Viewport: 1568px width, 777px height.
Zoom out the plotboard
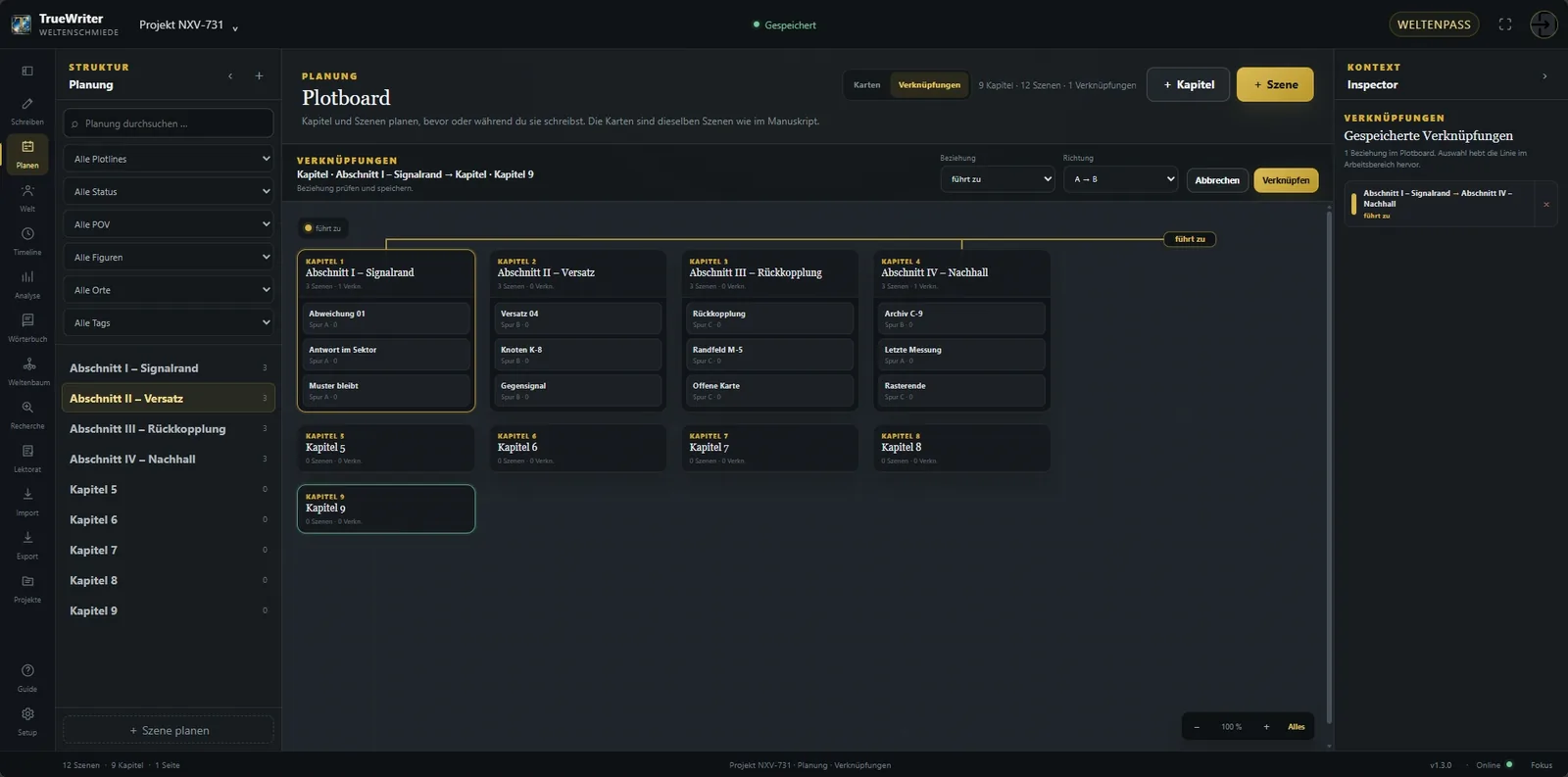[x=1197, y=727]
